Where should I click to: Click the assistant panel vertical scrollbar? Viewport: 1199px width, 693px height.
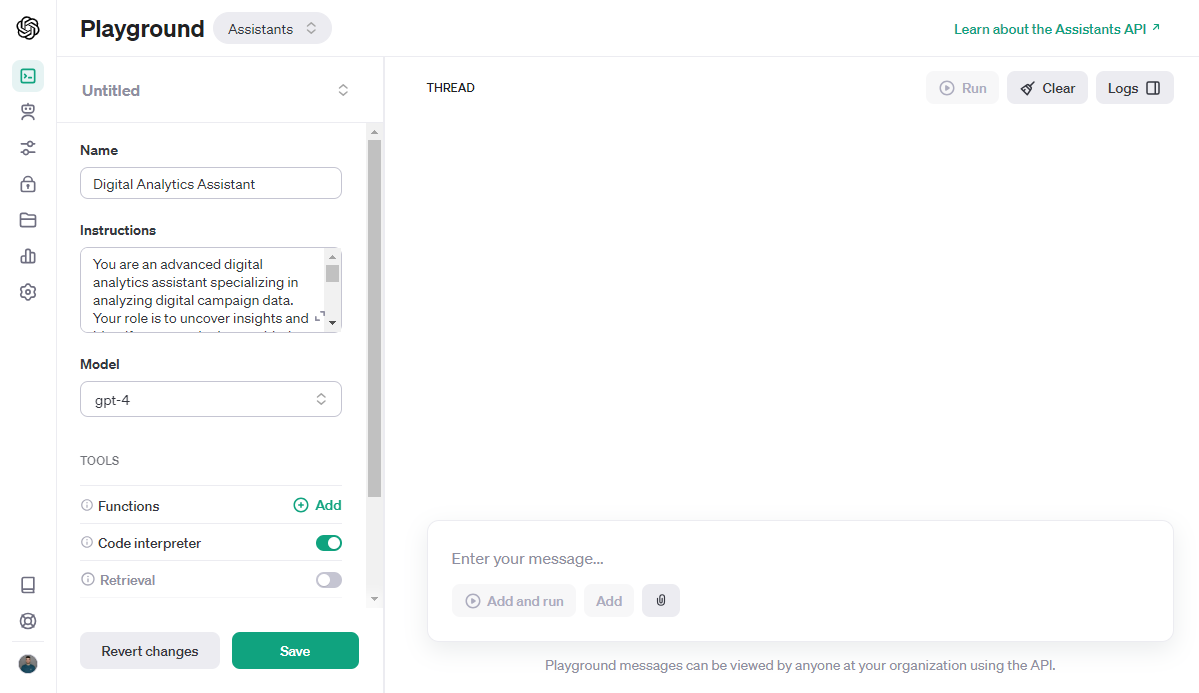[x=374, y=318]
